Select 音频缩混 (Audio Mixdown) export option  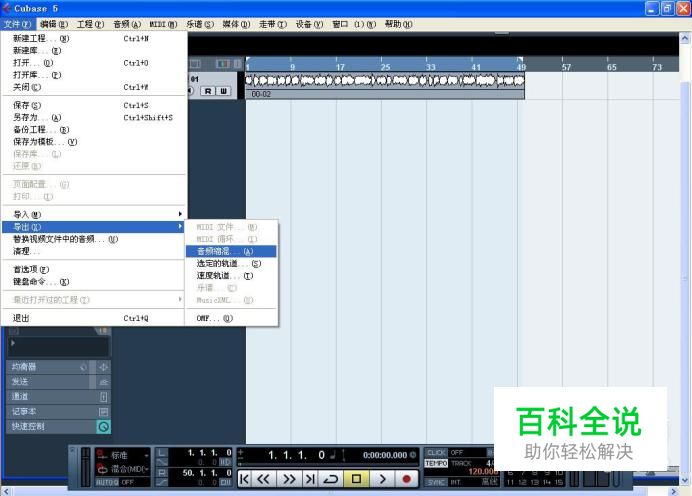point(232,251)
